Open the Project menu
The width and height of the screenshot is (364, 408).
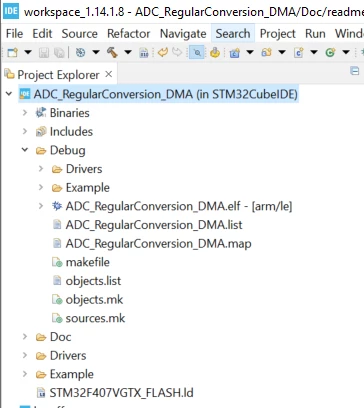(x=278, y=34)
